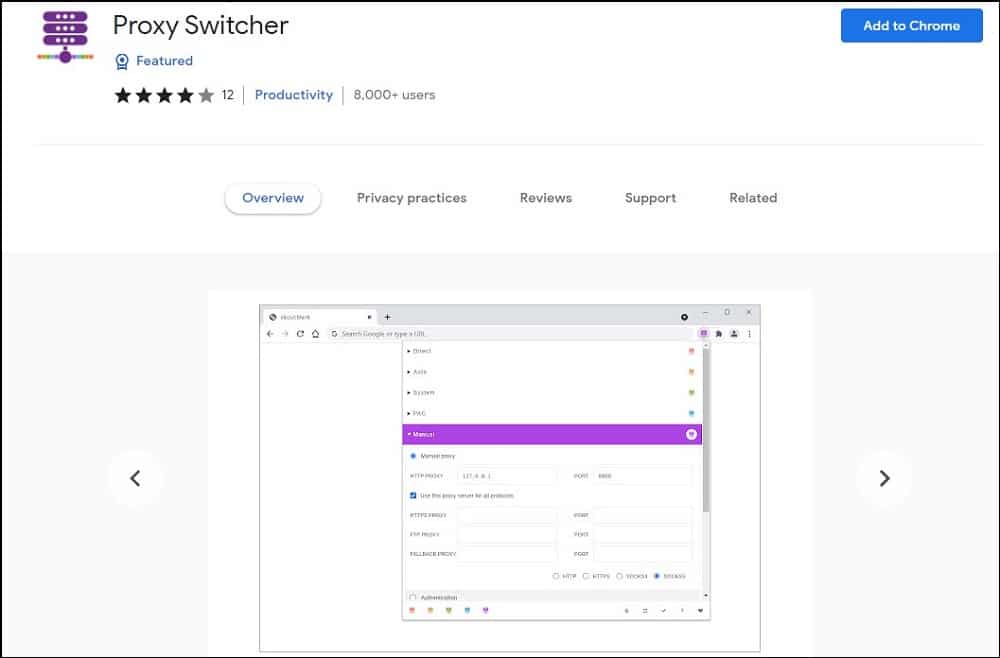Click the purple Proxy Switcher toolbar extension icon
The image size is (1000, 658).
[x=704, y=333]
